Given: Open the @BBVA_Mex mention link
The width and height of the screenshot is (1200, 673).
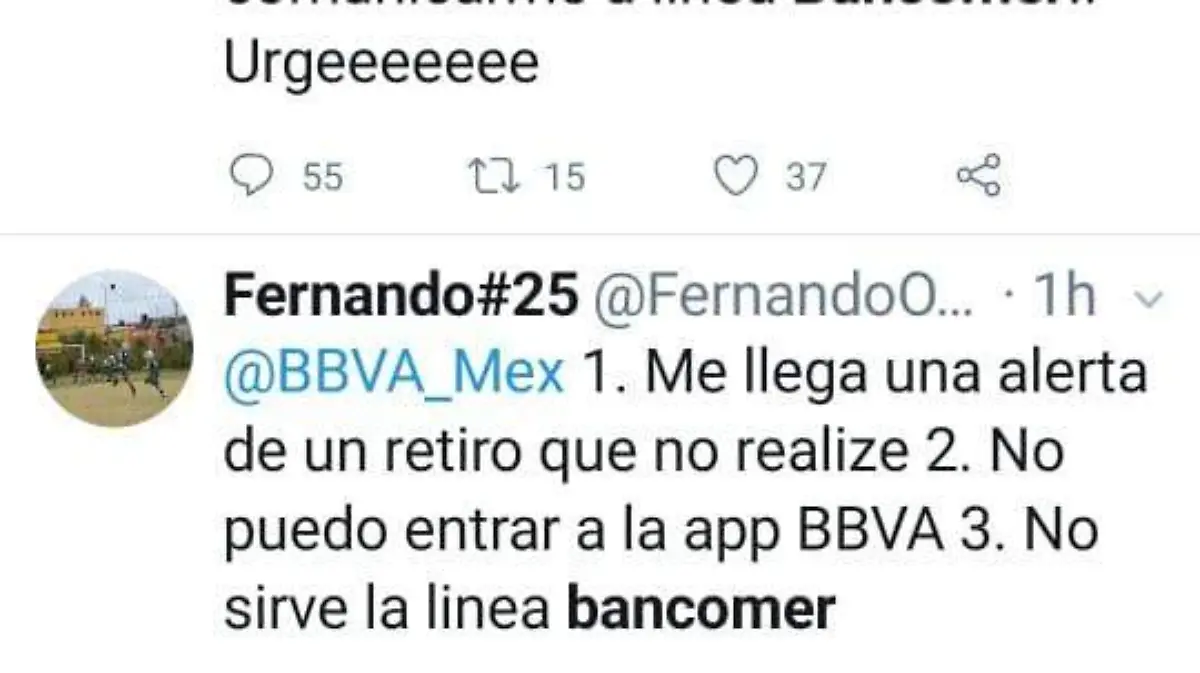Looking at the screenshot, I should click(x=394, y=375).
